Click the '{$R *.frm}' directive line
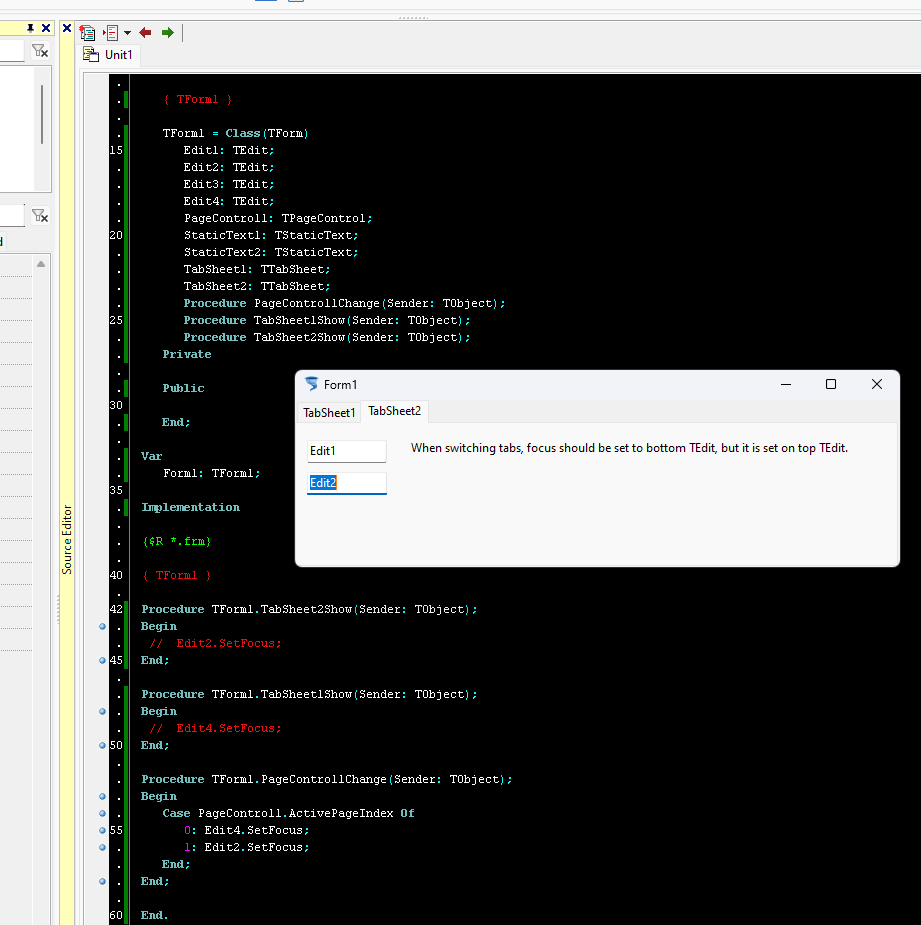This screenshot has height=925, width=921. (x=176, y=542)
